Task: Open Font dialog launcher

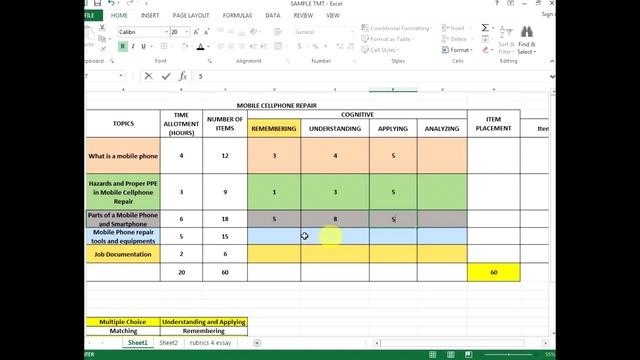Action: pyautogui.click(x=209, y=61)
